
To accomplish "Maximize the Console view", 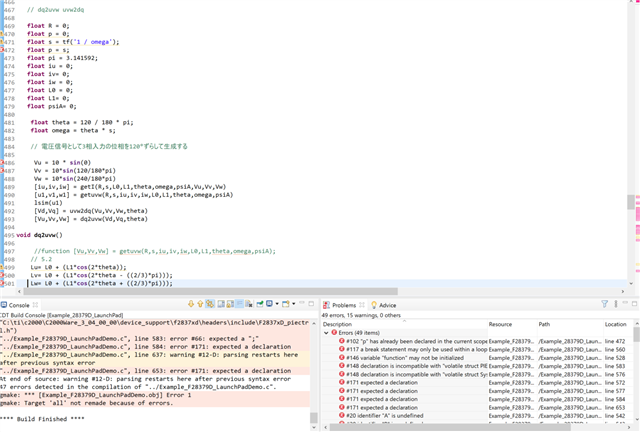I will pos(311,304).
